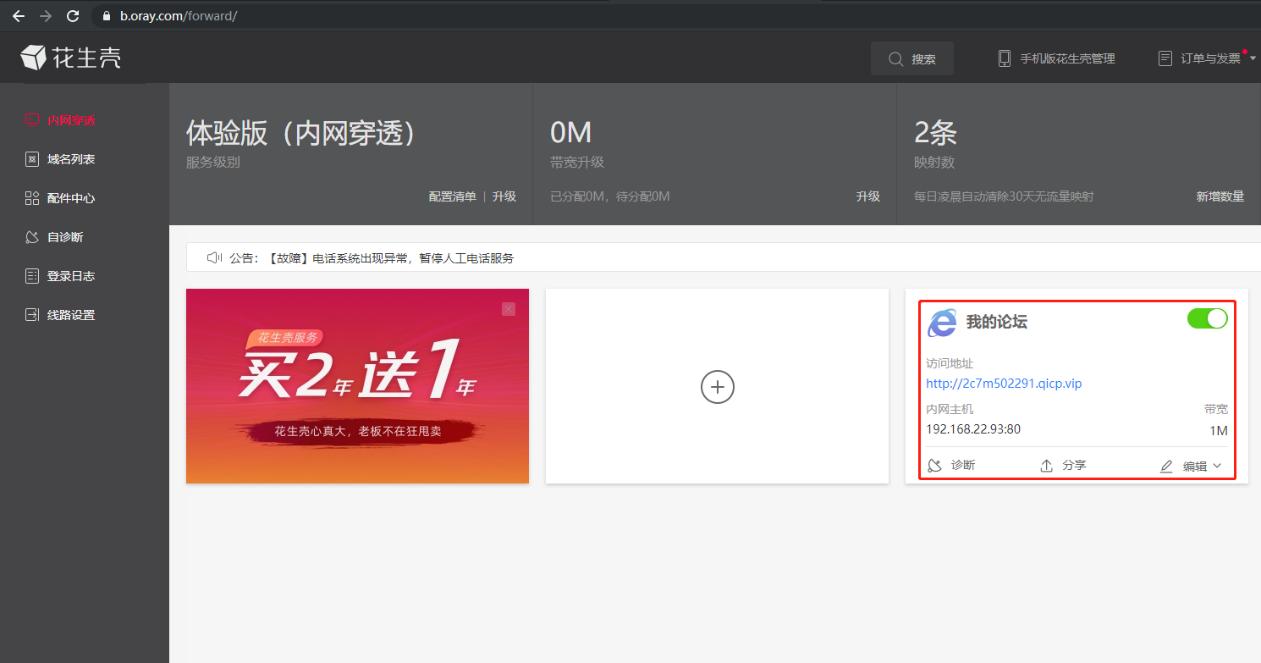Open the 搜索 search box
The height and width of the screenshot is (663, 1261).
[x=911, y=58]
